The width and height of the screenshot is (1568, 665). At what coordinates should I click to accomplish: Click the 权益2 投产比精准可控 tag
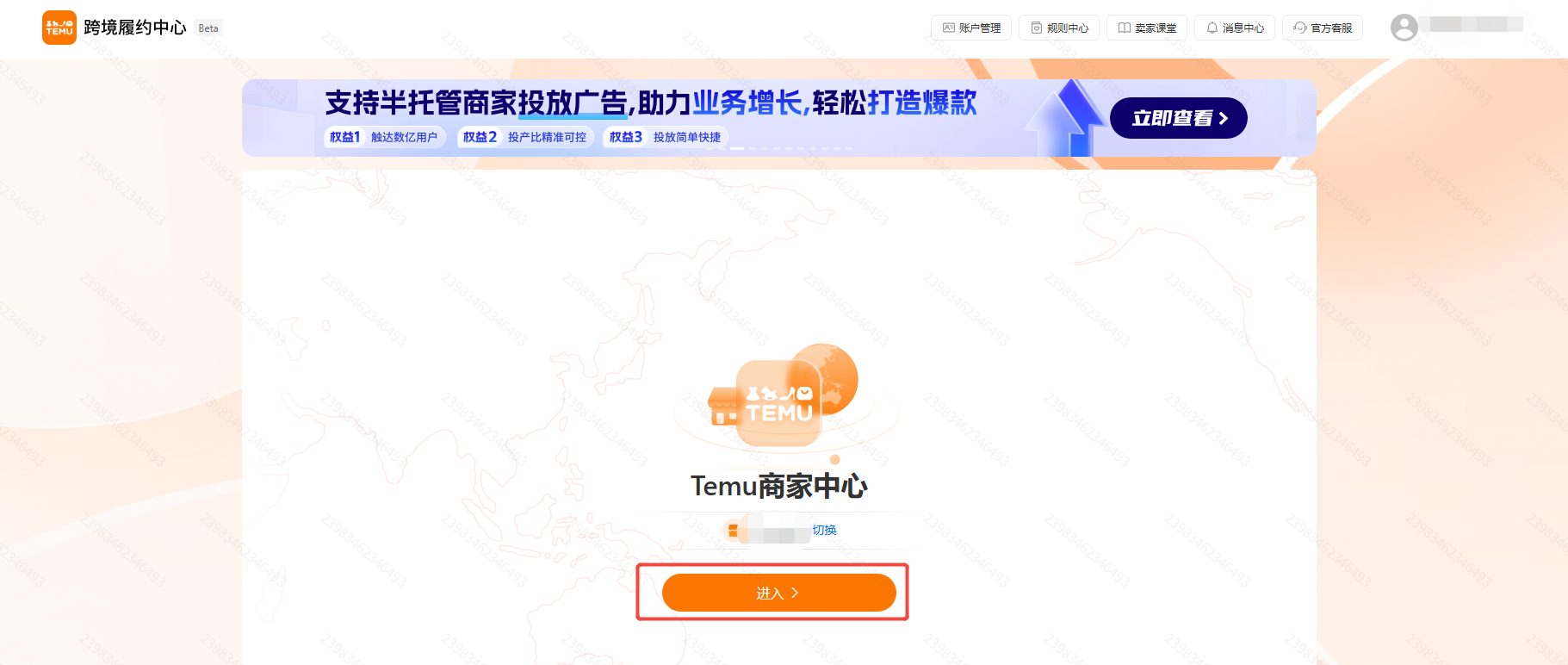524,137
